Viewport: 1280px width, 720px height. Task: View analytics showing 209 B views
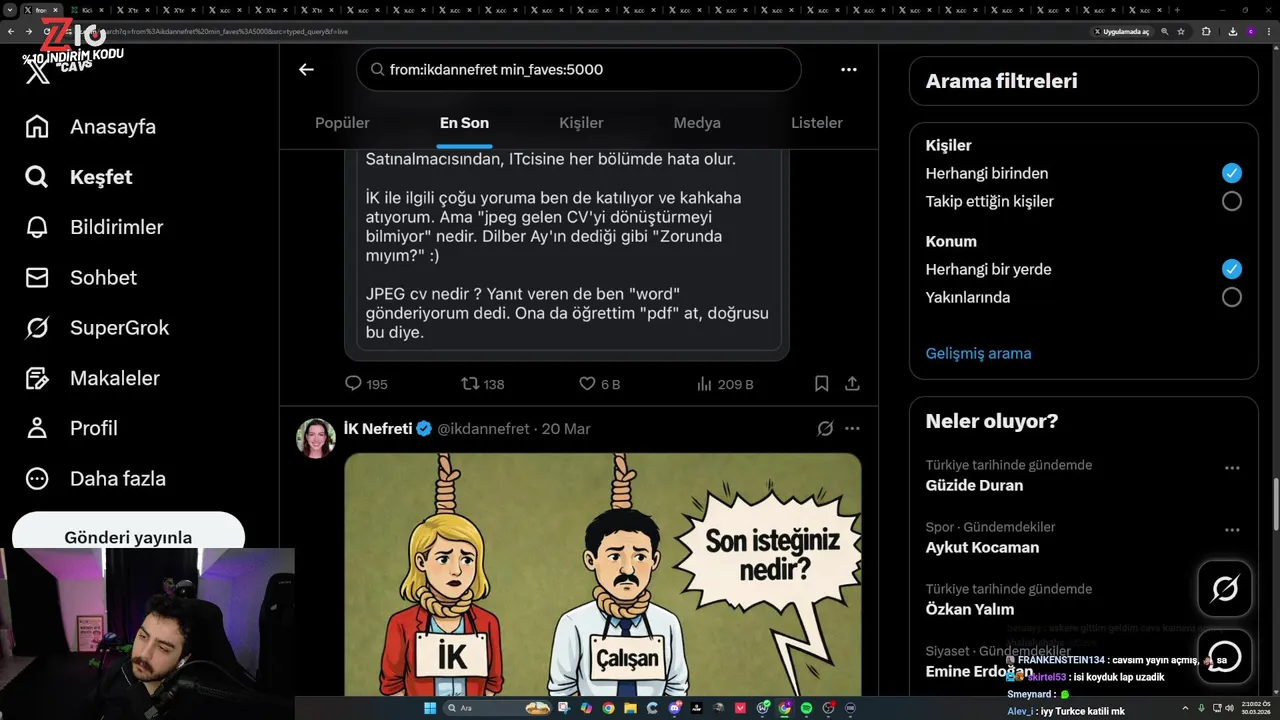coord(724,384)
